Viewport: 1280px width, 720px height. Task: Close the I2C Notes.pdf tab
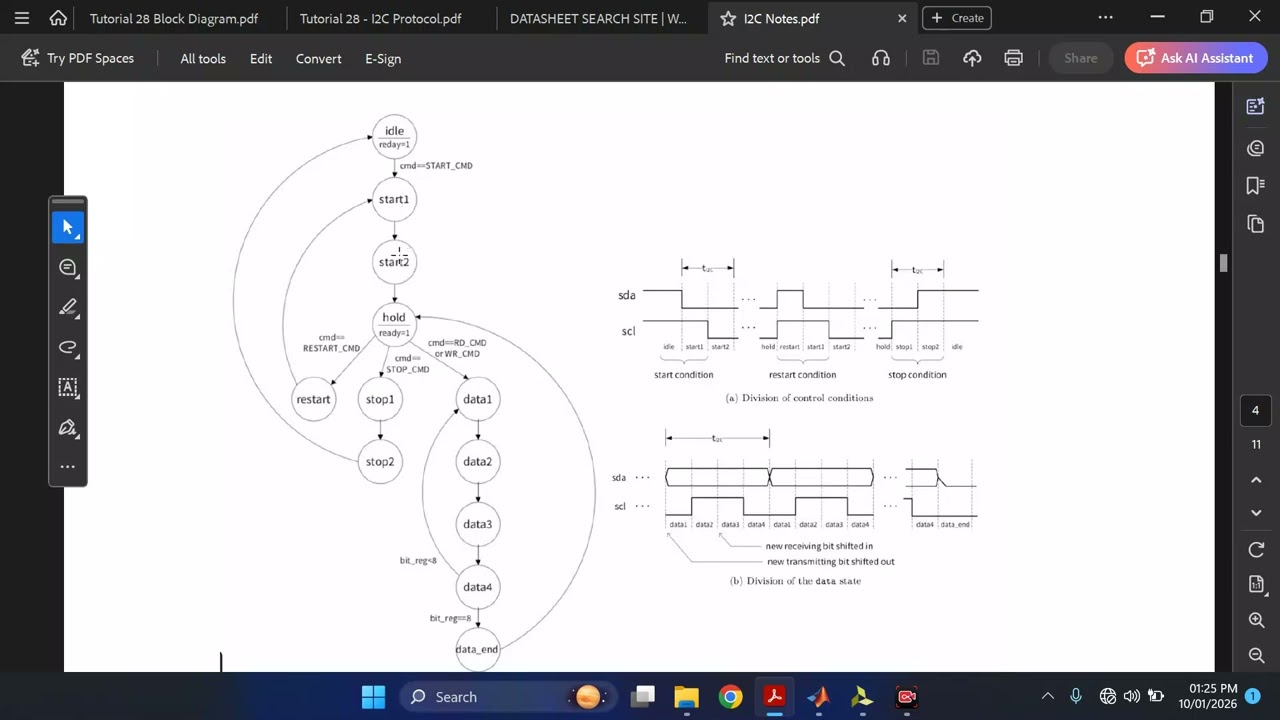pos(902,18)
